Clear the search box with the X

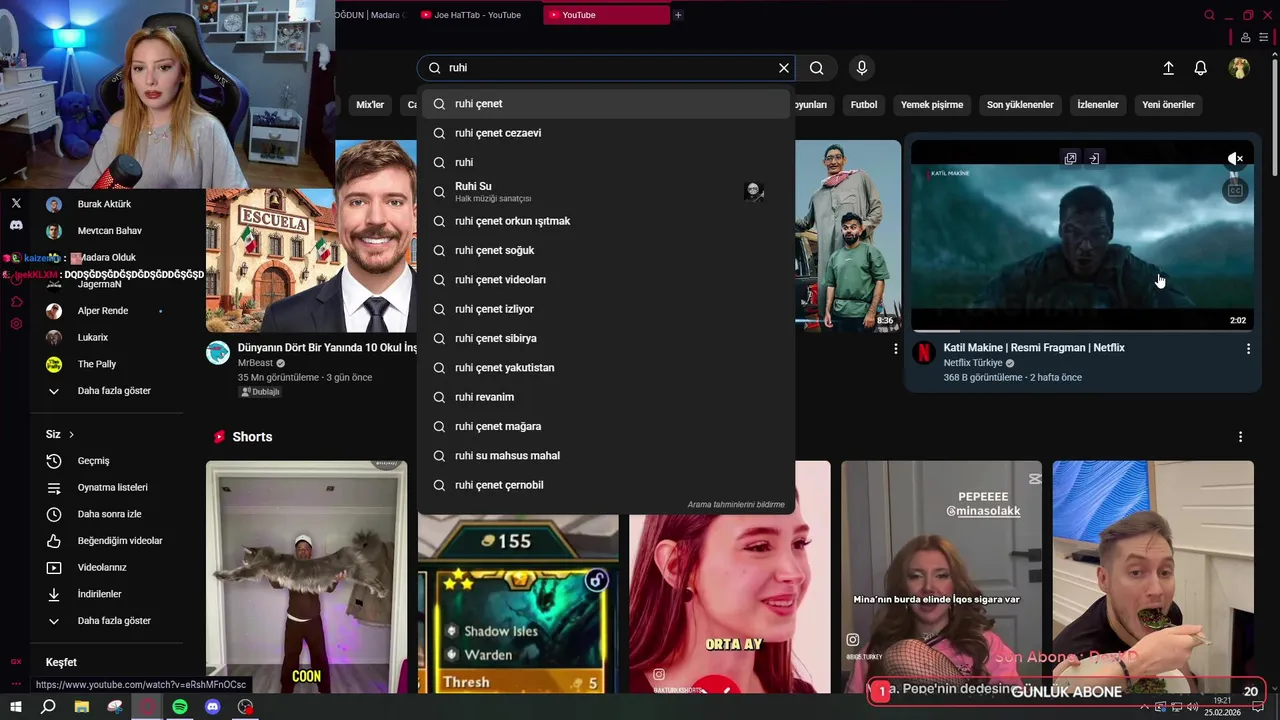(784, 68)
